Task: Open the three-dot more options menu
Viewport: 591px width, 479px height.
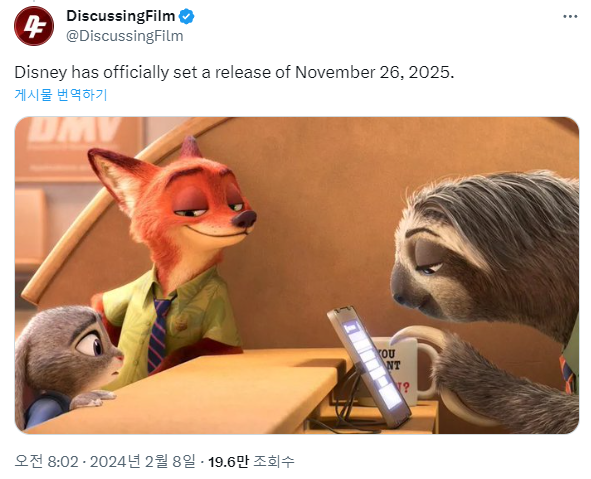Action: coord(570,16)
